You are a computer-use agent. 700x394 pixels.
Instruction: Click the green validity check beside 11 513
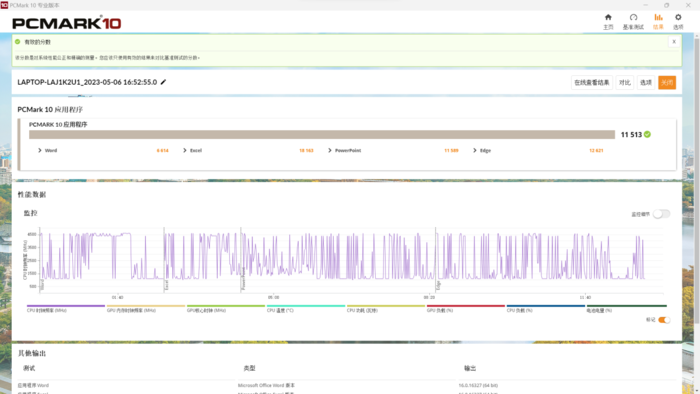pyautogui.click(x=647, y=134)
